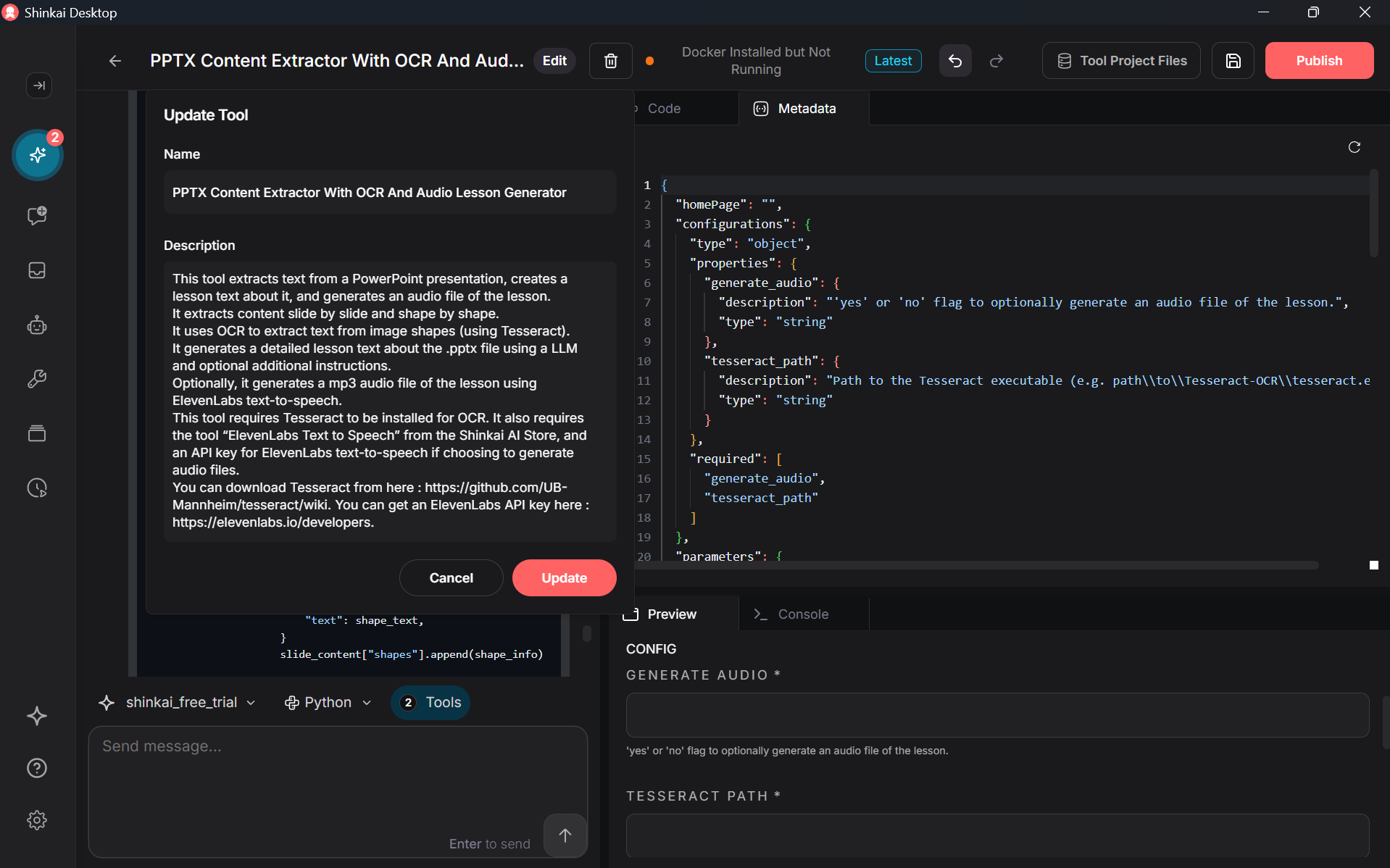The width and height of the screenshot is (1390, 868).
Task: Click the Generate Audio config field
Action: (x=996, y=715)
